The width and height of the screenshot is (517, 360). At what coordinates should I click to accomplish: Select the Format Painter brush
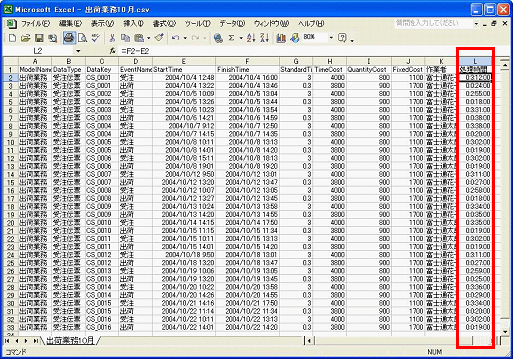tap(159, 38)
